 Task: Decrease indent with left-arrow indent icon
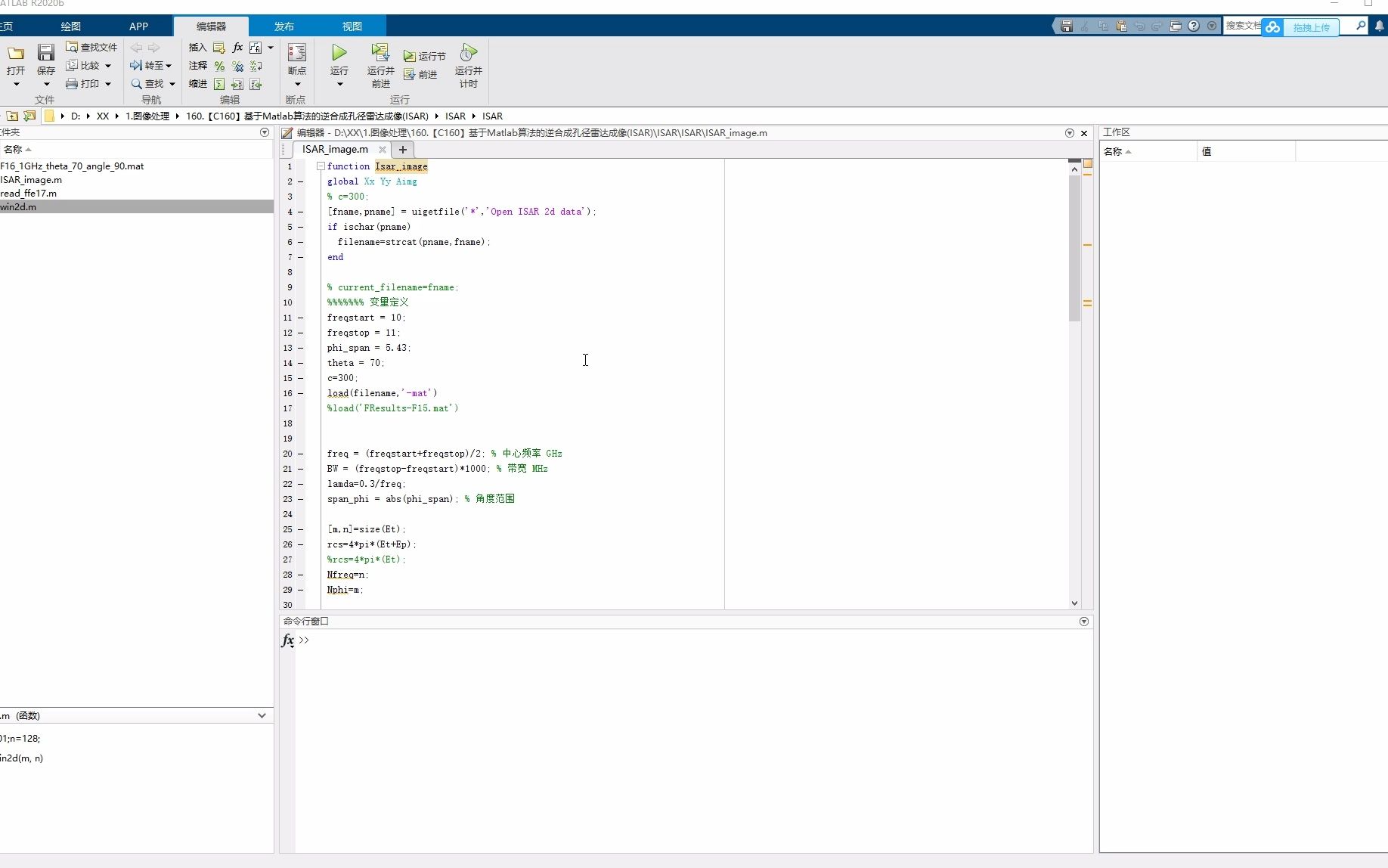256,84
